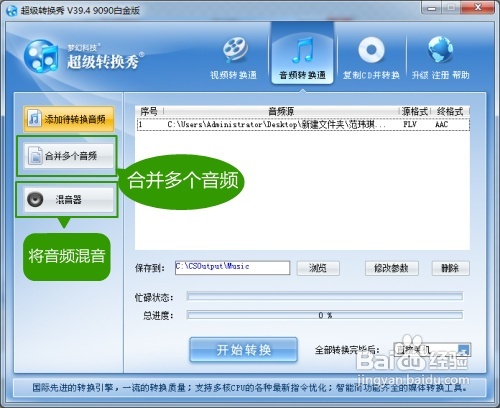
Task: Click 修改参数 button
Action: click(x=391, y=268)
